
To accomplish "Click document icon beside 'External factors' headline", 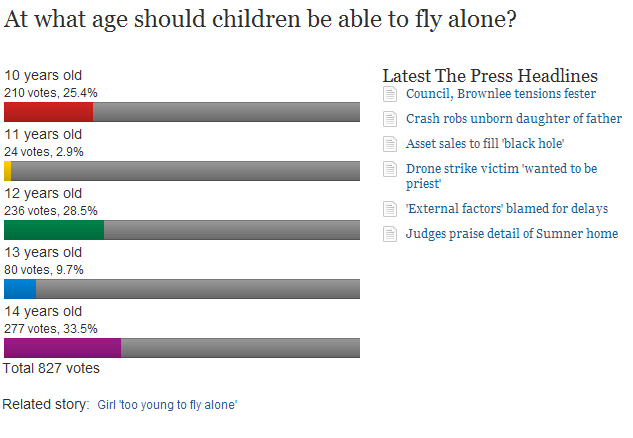I will (x=390, y=210).
